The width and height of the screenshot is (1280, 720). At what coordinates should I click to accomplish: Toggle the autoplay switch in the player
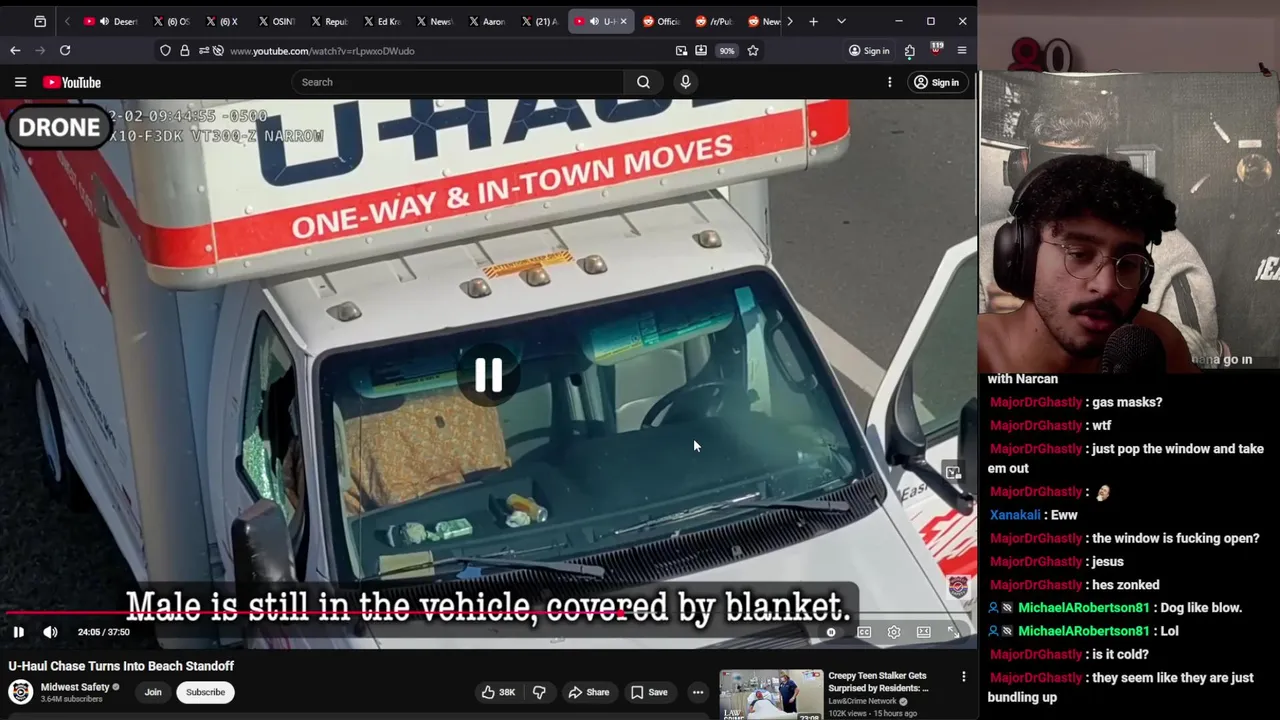pyautogui.click(x=831, y=632)
